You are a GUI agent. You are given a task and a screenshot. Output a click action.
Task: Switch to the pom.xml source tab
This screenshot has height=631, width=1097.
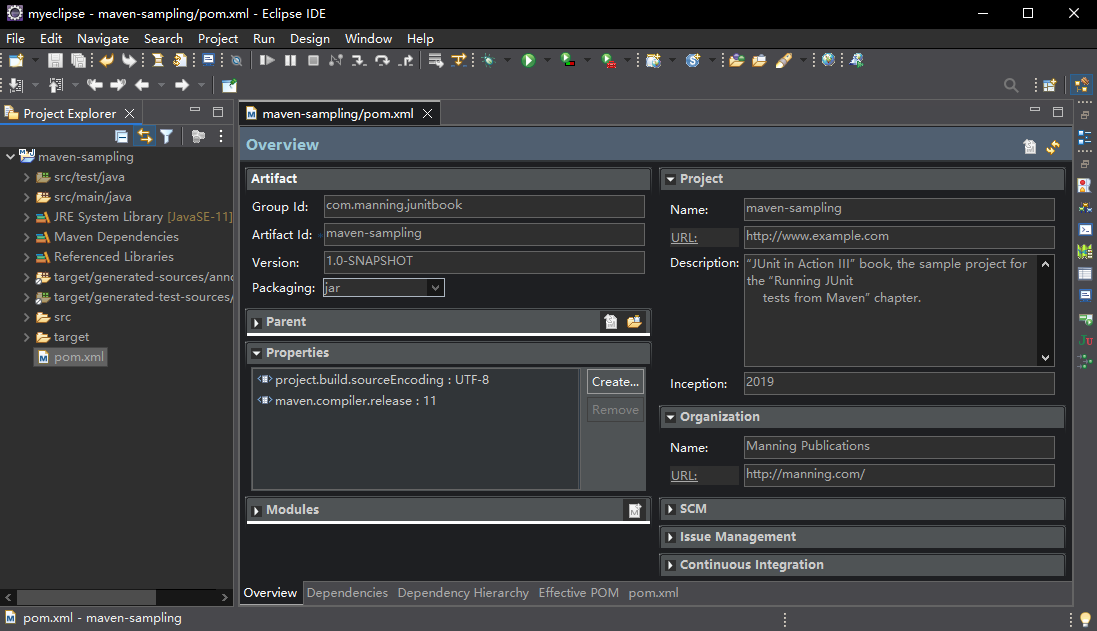point(653,593)
